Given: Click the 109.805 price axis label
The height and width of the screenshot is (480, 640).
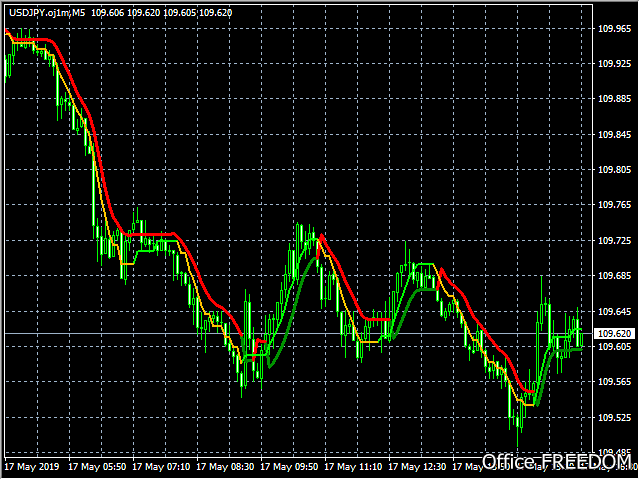Looking at the screenshot, I should pos(614,170).
